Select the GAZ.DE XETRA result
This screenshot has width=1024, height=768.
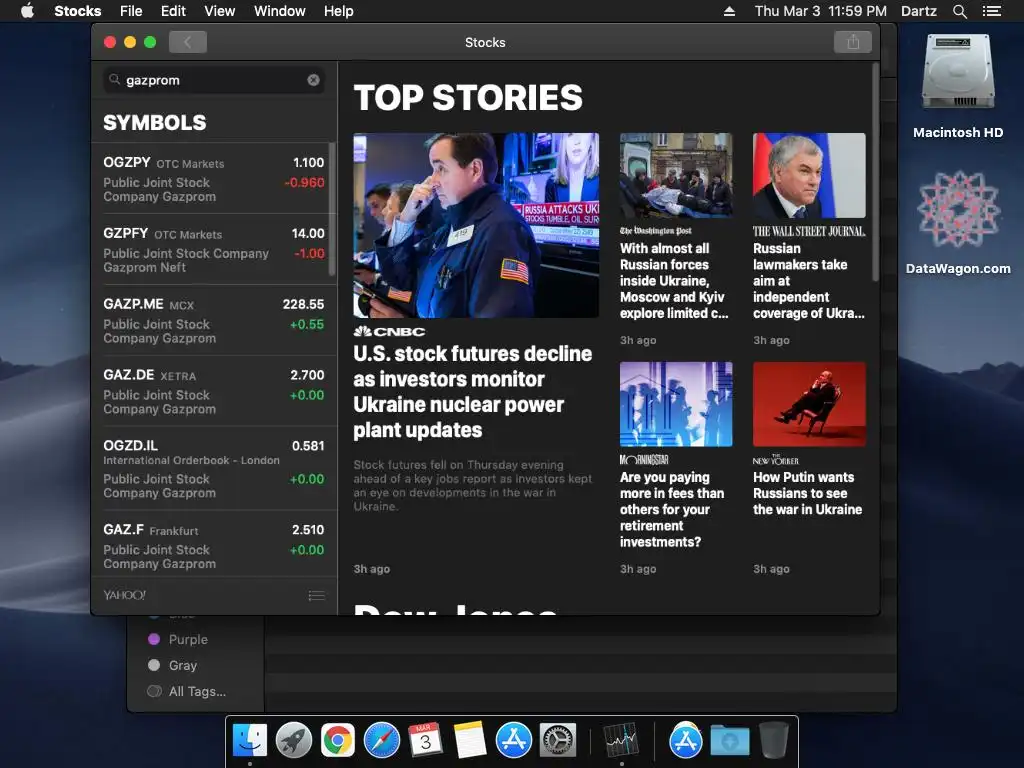coord(214,391)
